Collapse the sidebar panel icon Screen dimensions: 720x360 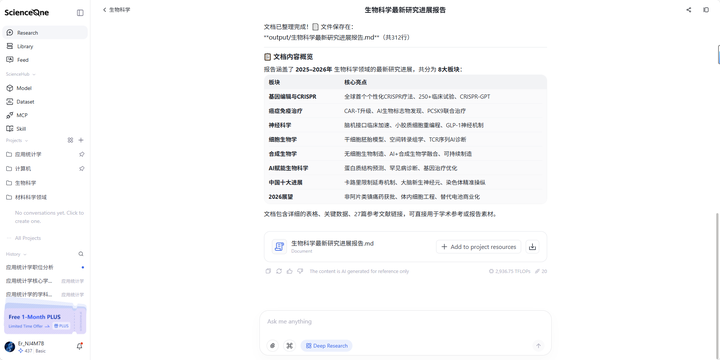(80, 13)
